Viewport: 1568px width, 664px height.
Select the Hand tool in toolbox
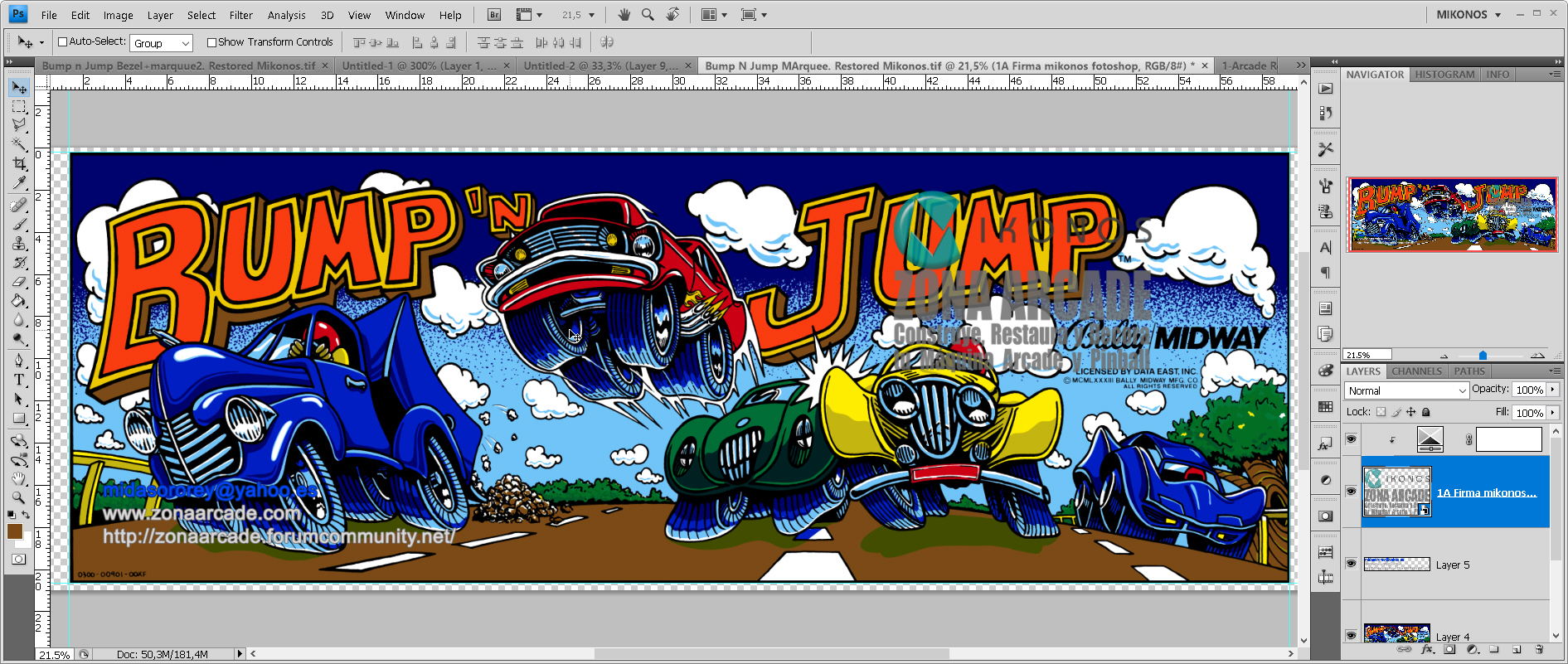(x=19, y=478)
